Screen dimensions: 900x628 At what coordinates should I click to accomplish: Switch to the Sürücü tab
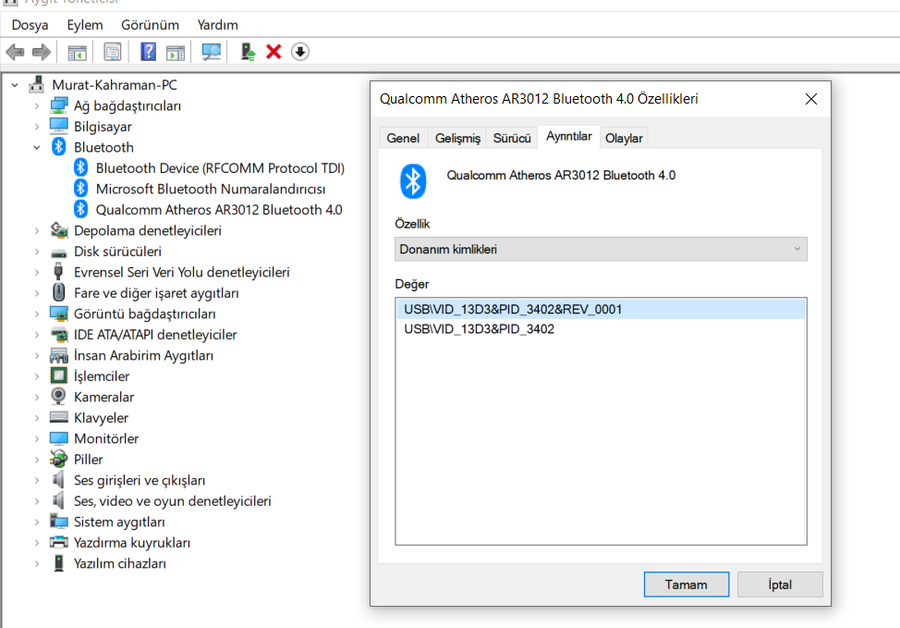(512, 138)
